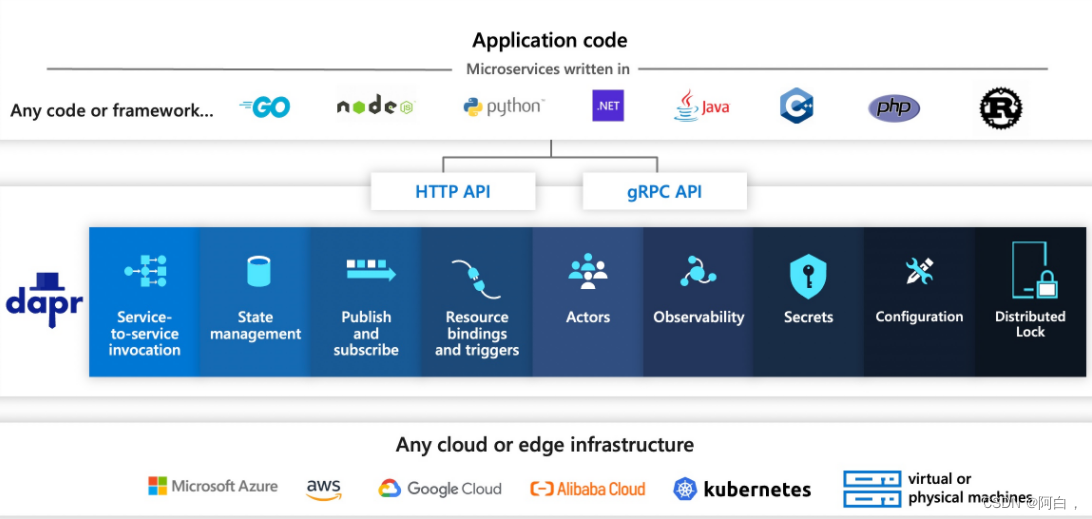Click the Observability graph icon
Screen dimensions: 1092x519
pyautogui.click(x=698, y=271)
